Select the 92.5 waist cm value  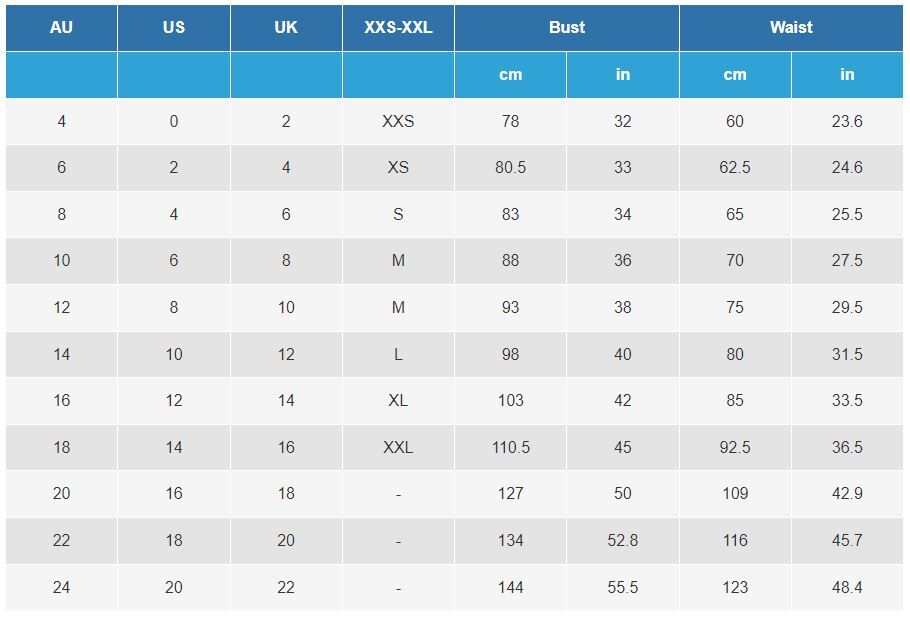(x=735, y=447)
